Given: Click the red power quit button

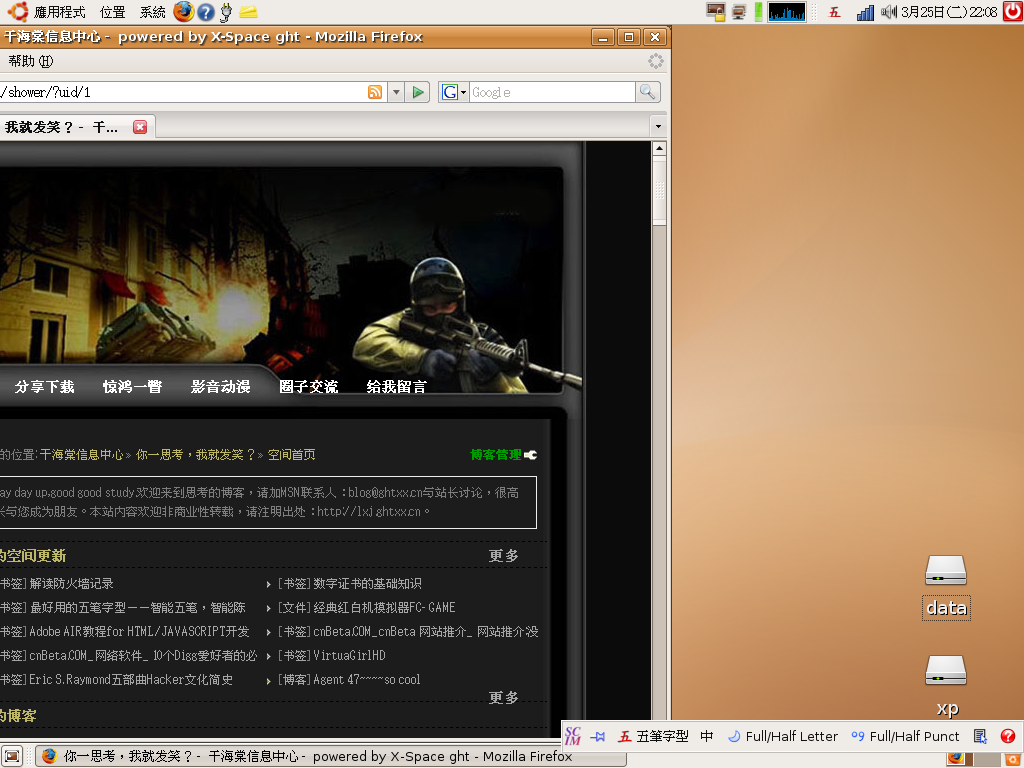Looking at the screenshot, I should tap(1012, 11).
